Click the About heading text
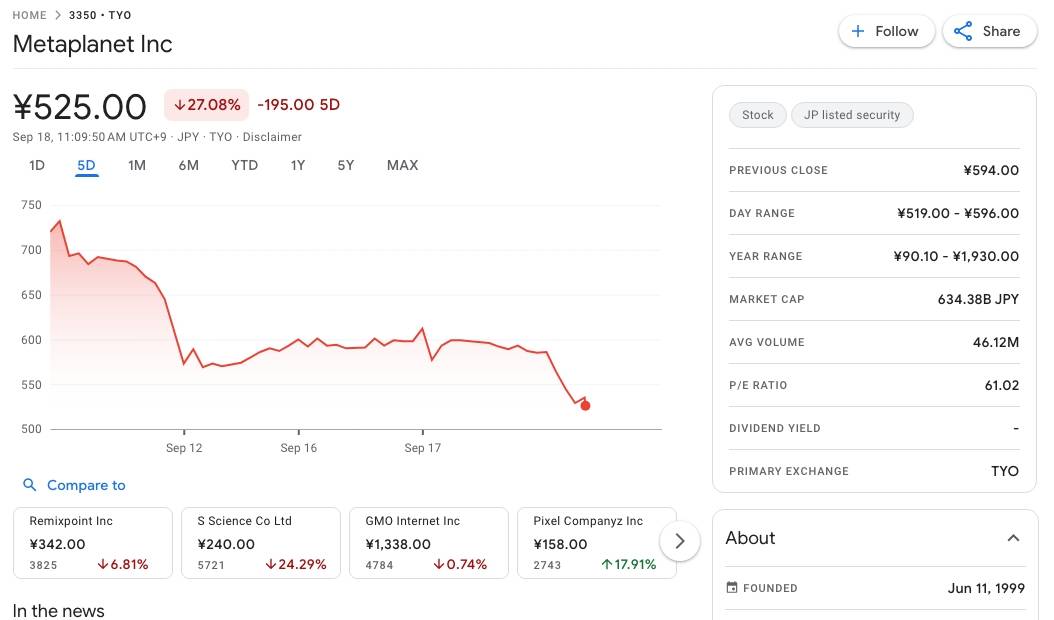This screenshot has width=1054, height=620. tap(750, 538)
